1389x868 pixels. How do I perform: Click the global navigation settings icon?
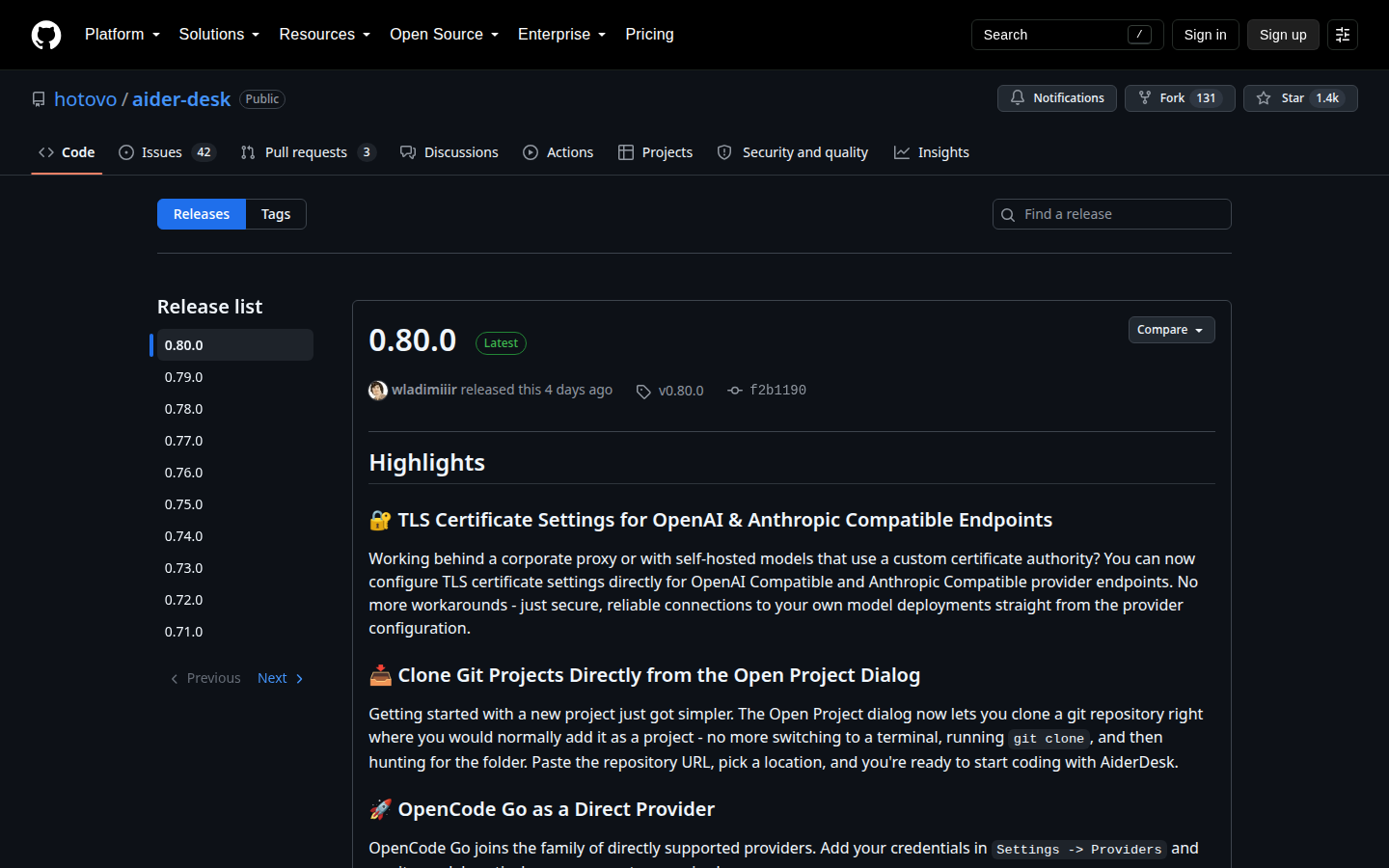1343,35
